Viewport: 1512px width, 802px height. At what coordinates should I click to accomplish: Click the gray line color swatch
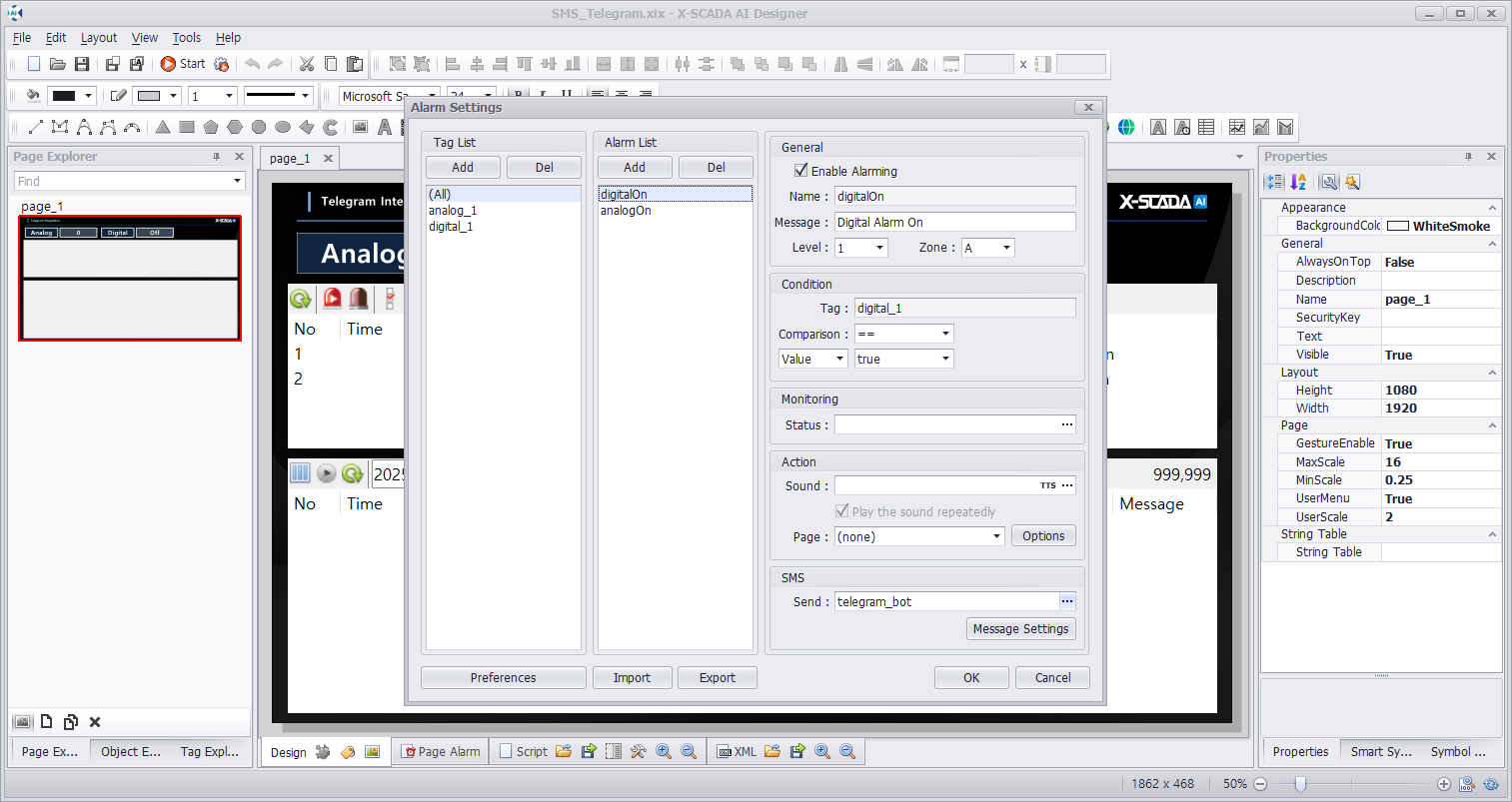tap(149, 96)
